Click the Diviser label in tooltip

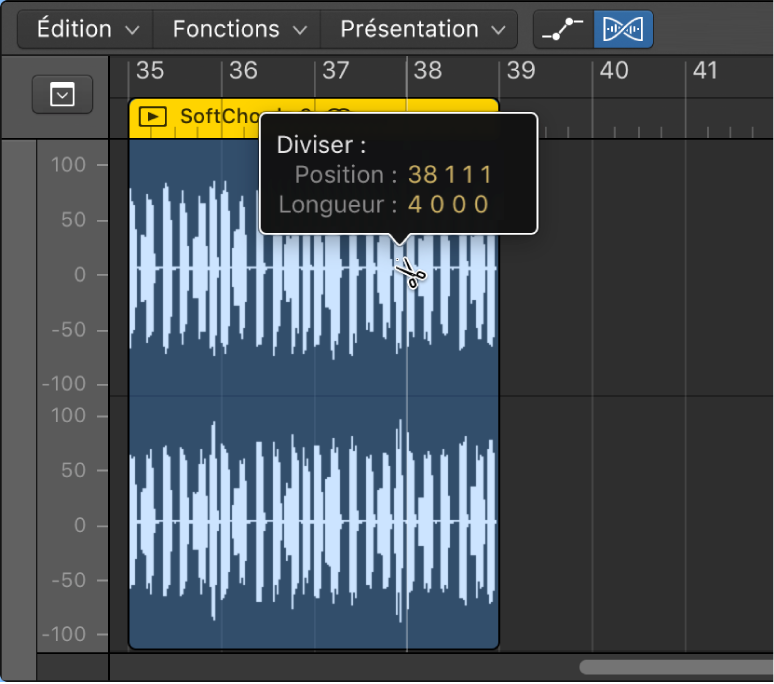(321, 145)
